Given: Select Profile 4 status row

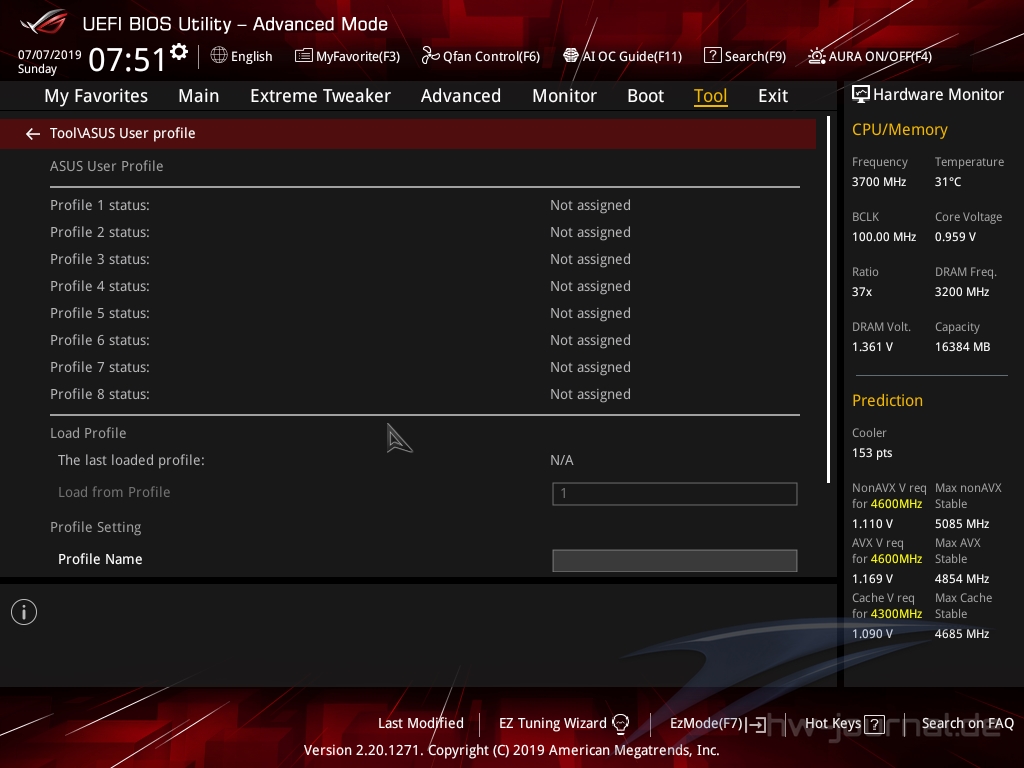Looking at the screenshot, I should 424,286.
